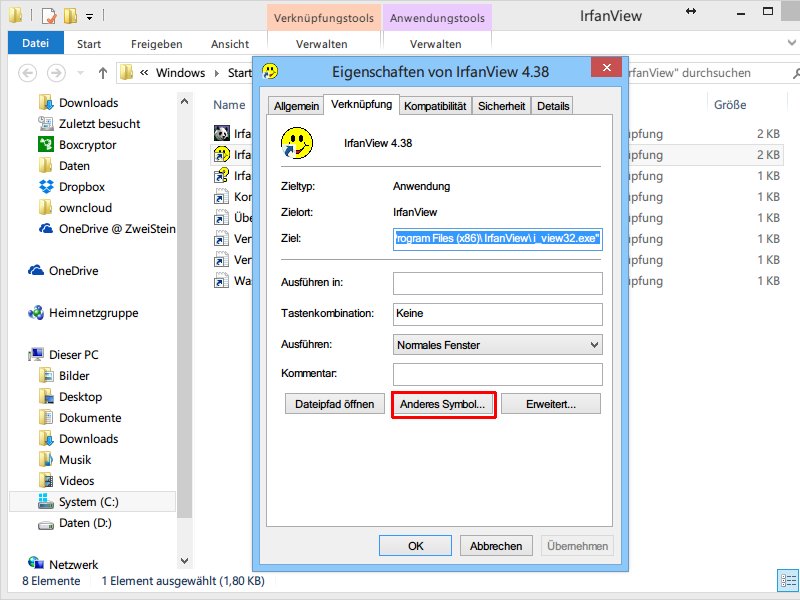This screenshot has height=600, width=800.
Task: Open advanced options with Erweitert...
Action: point(551,404)
